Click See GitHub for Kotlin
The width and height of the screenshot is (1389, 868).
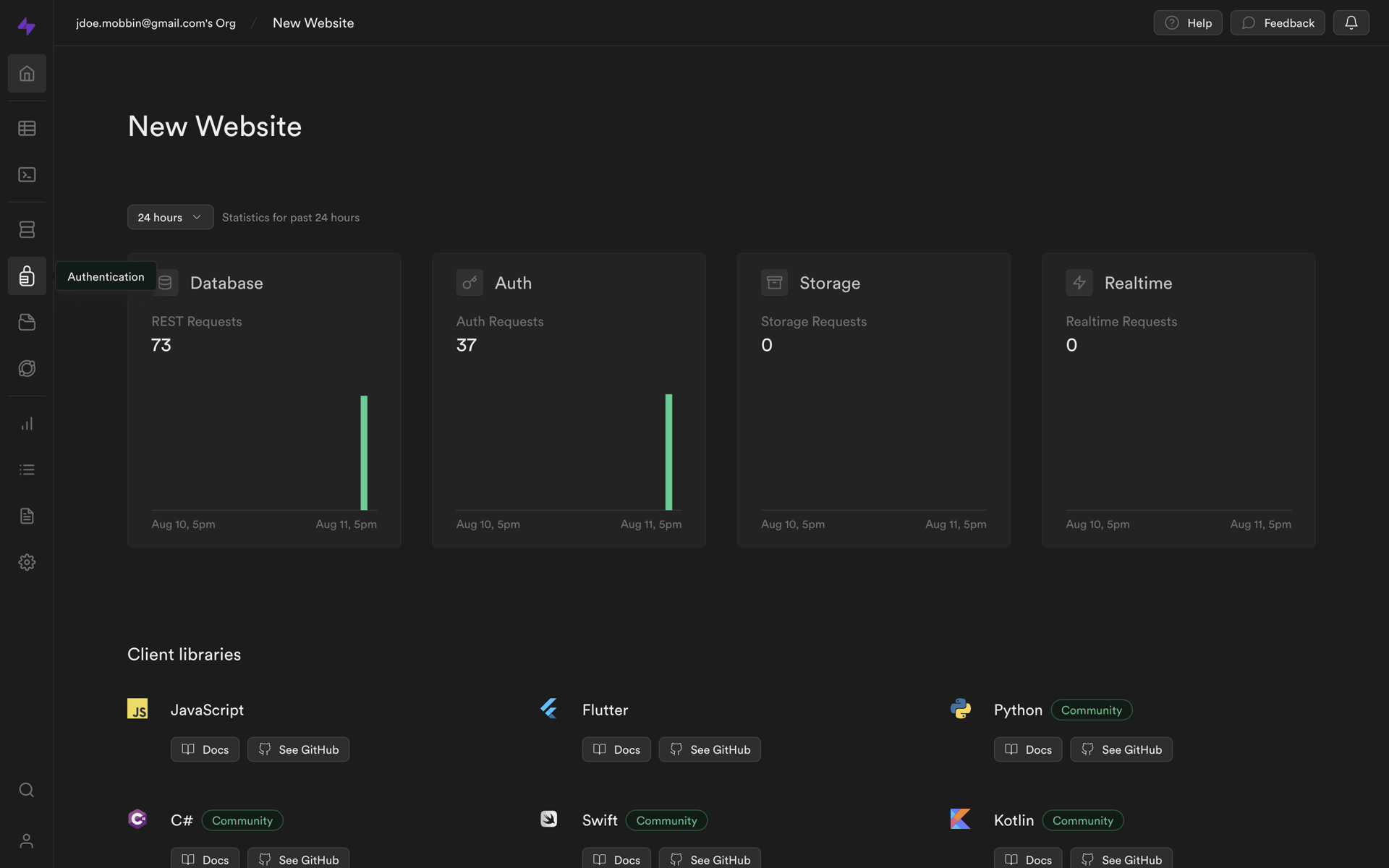coord(1121,858)
